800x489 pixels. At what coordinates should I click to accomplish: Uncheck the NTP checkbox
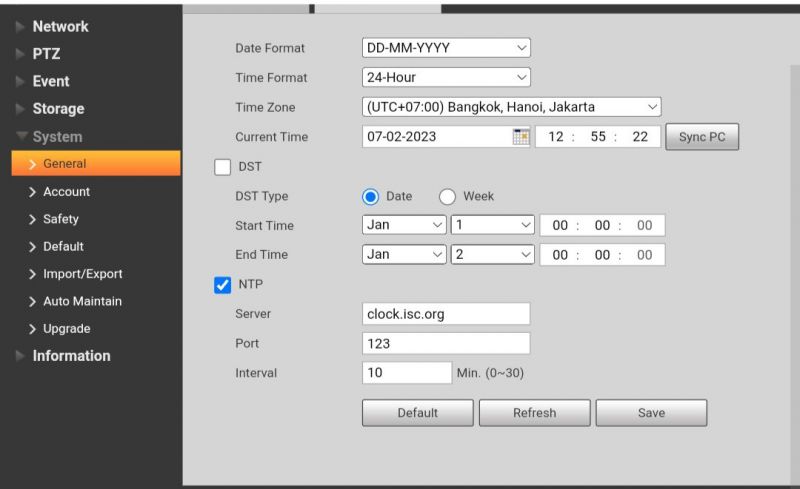click(224, 285)
